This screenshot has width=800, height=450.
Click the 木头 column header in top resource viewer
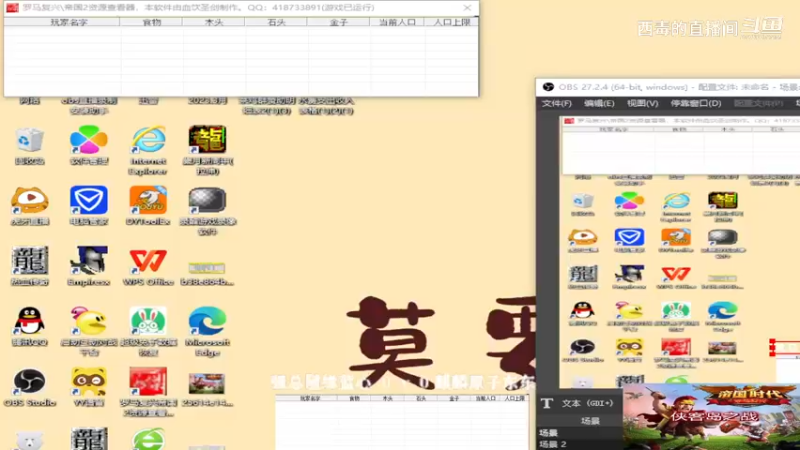tap(214, 22)
